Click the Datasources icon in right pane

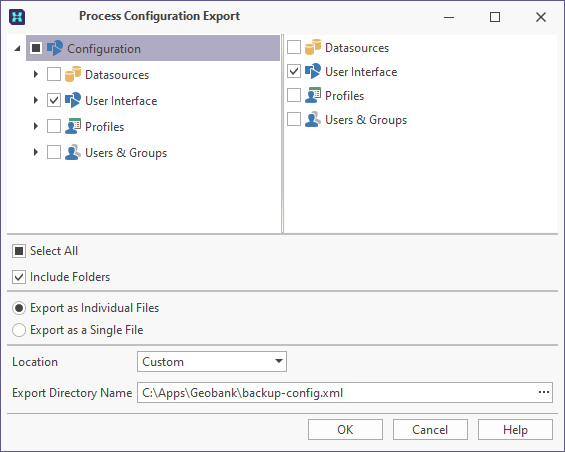pyautogui.click(x=312, y=47)
